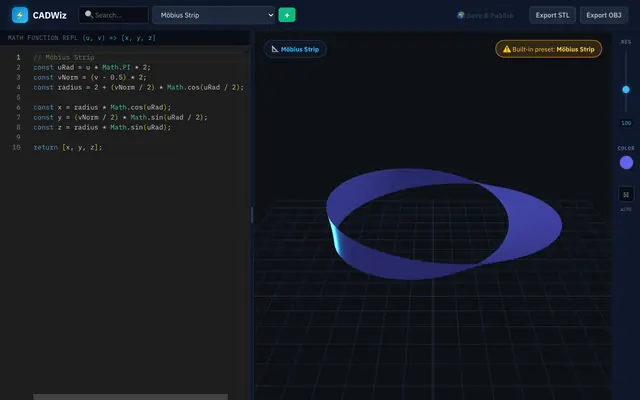Click line number 10 in the gutter

(16, 147)
